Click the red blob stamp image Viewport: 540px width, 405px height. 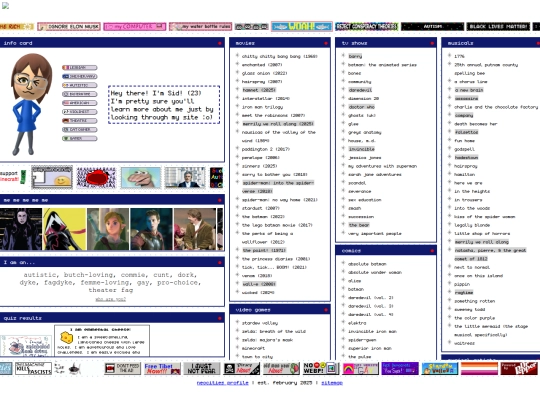[x=96, y=177]
